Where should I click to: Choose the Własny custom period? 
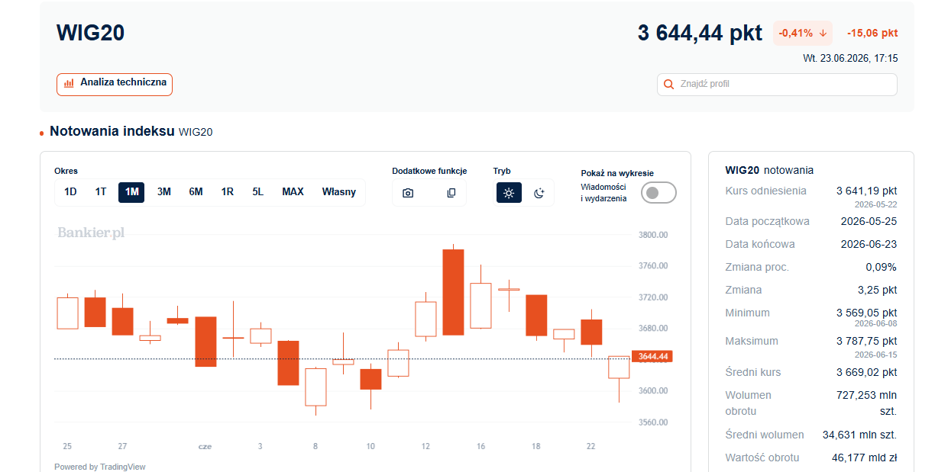click(x=339, y=192)
